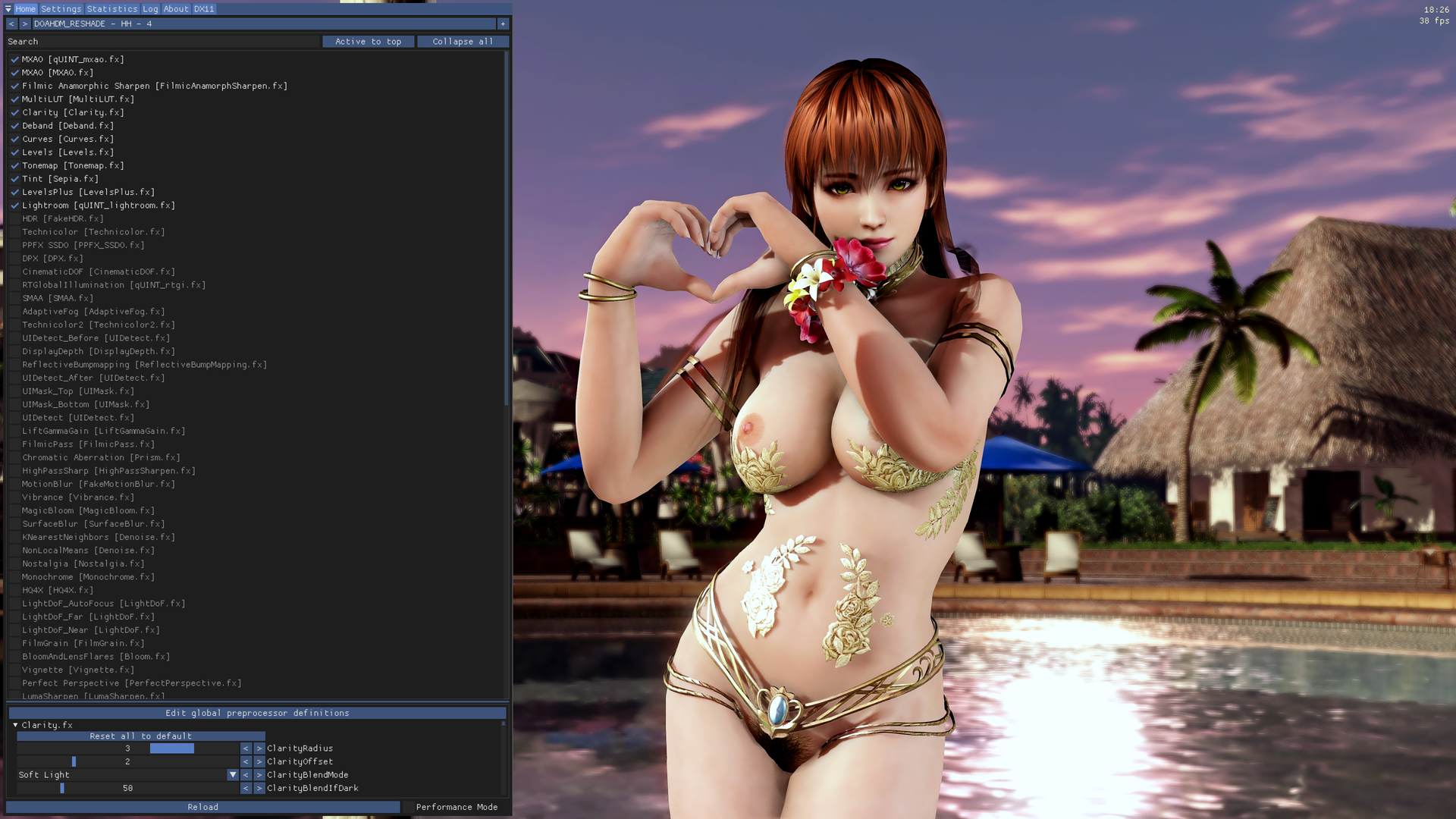Click Active to top button

coord(369,42)
